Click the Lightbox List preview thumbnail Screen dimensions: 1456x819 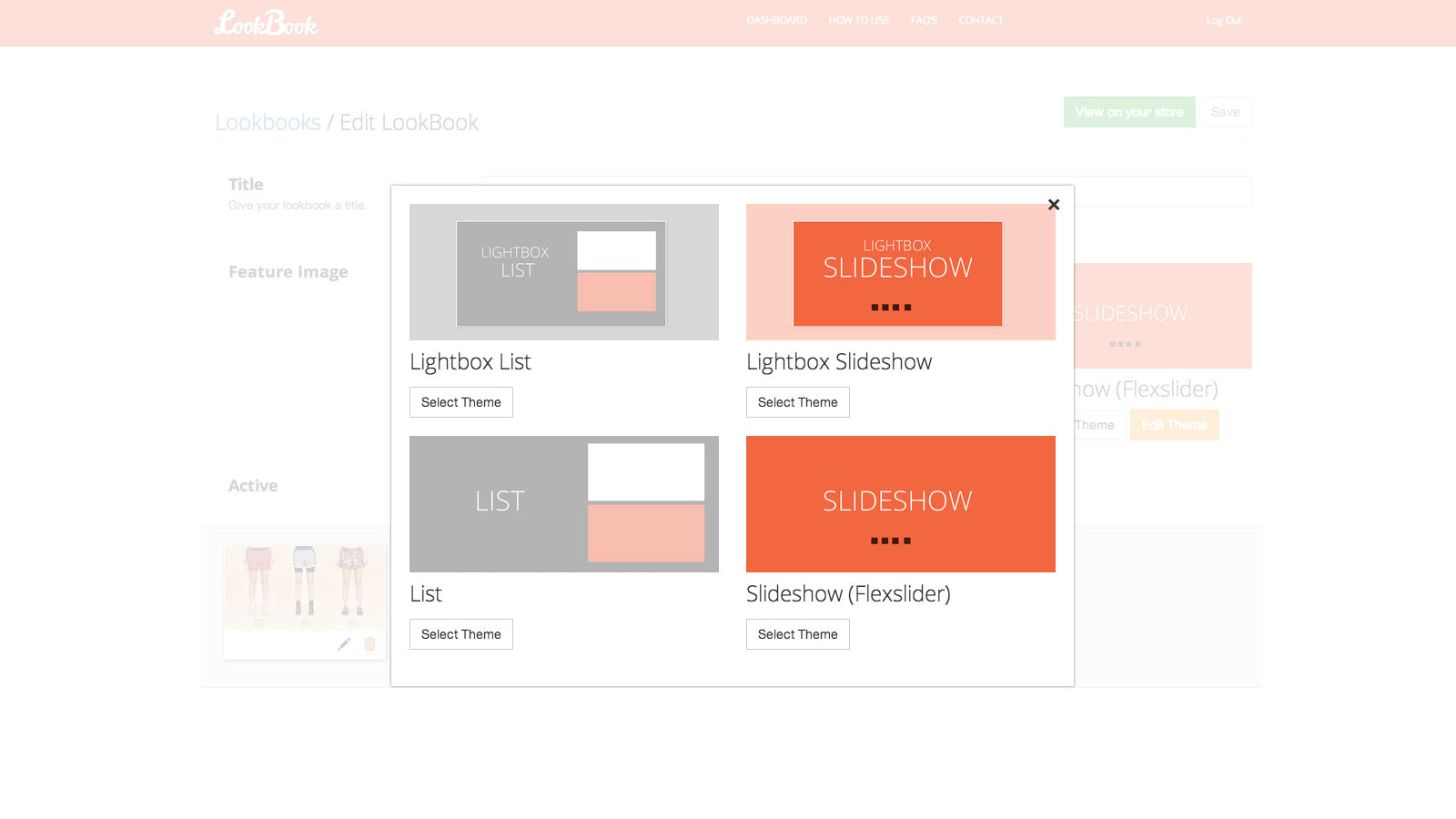(563, 271)
